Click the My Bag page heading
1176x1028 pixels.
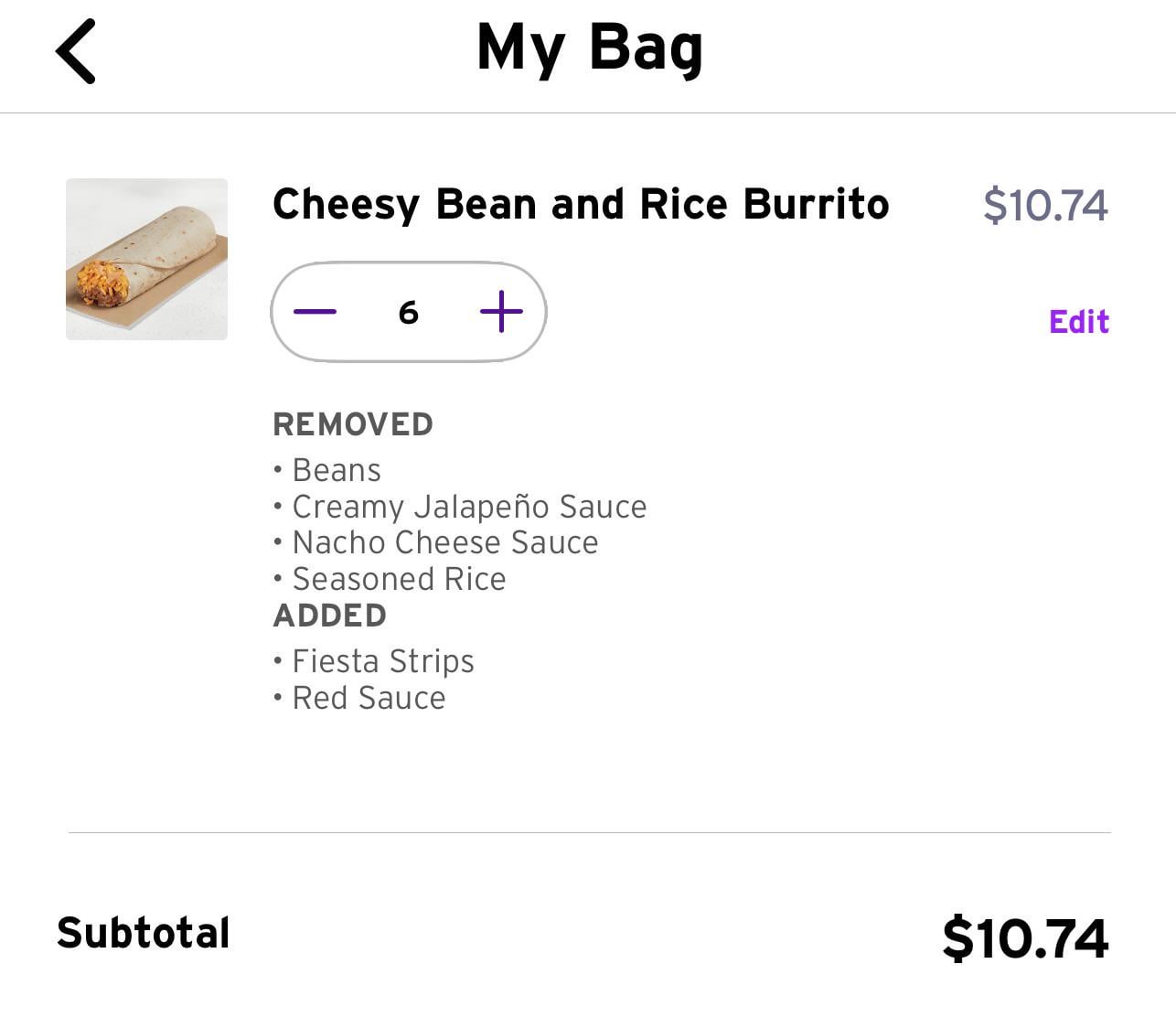(x=590, y=48)
